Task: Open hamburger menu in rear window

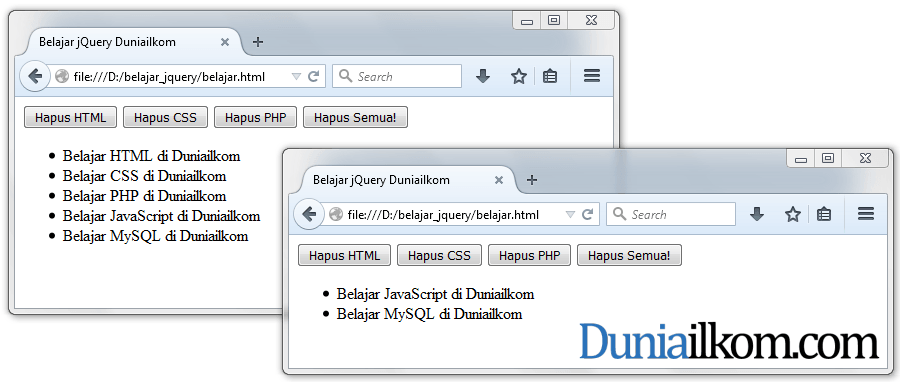Action: [x=592, y=76]
